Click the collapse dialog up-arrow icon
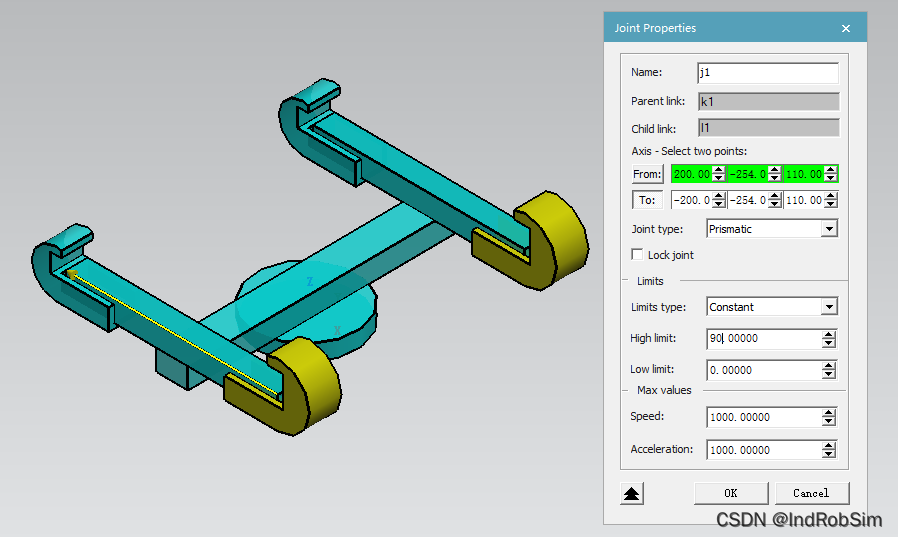 click(632, 493)
